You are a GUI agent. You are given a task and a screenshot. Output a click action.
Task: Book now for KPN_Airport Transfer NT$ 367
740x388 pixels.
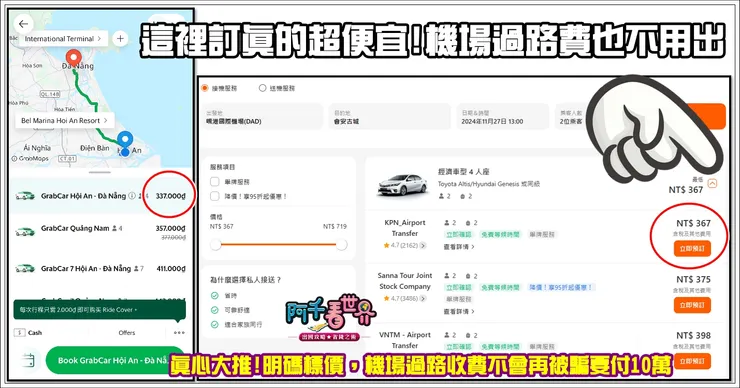point(692,249)
